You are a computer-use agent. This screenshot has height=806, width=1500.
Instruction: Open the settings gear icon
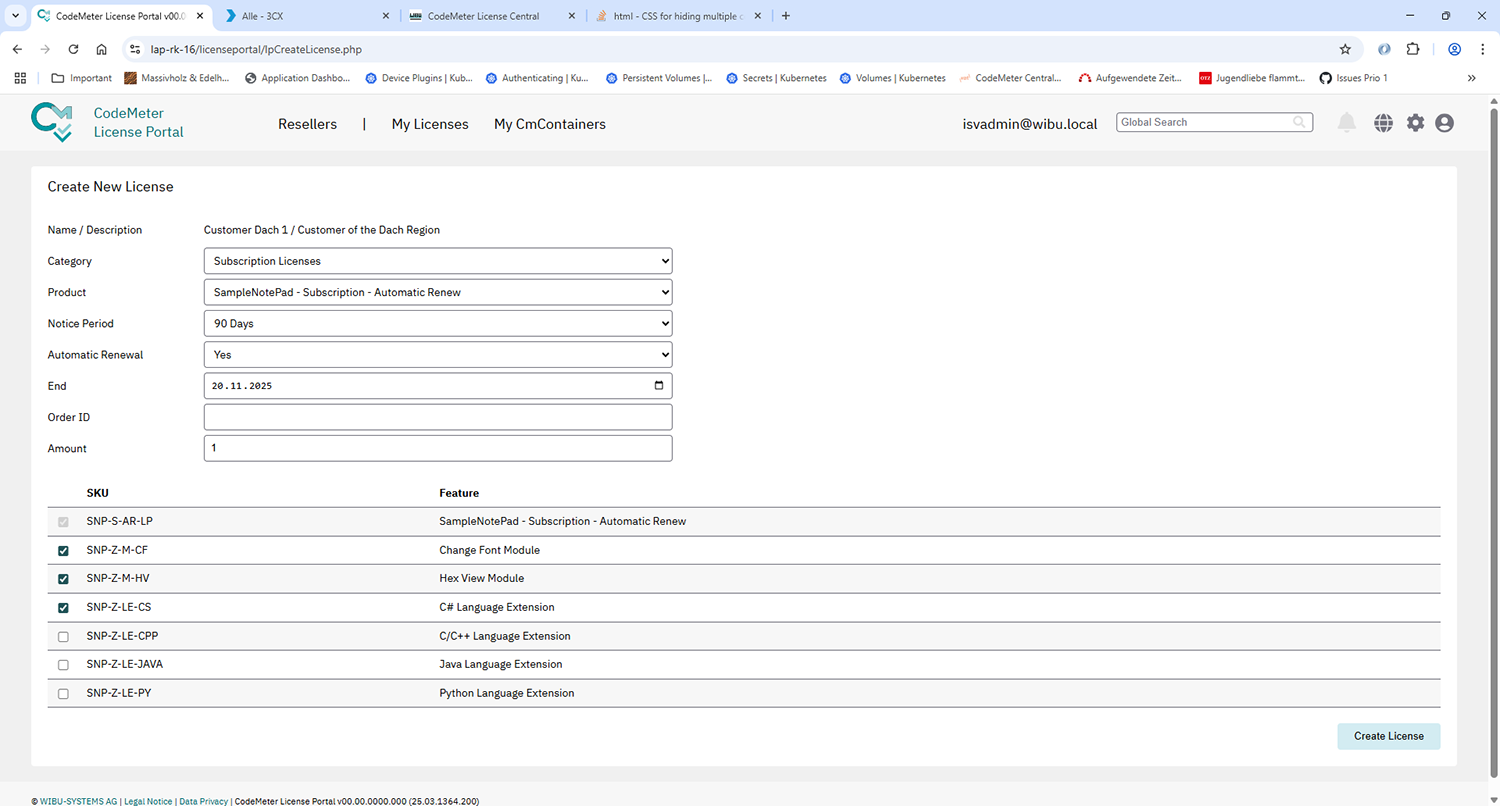tap(1415, 123)
